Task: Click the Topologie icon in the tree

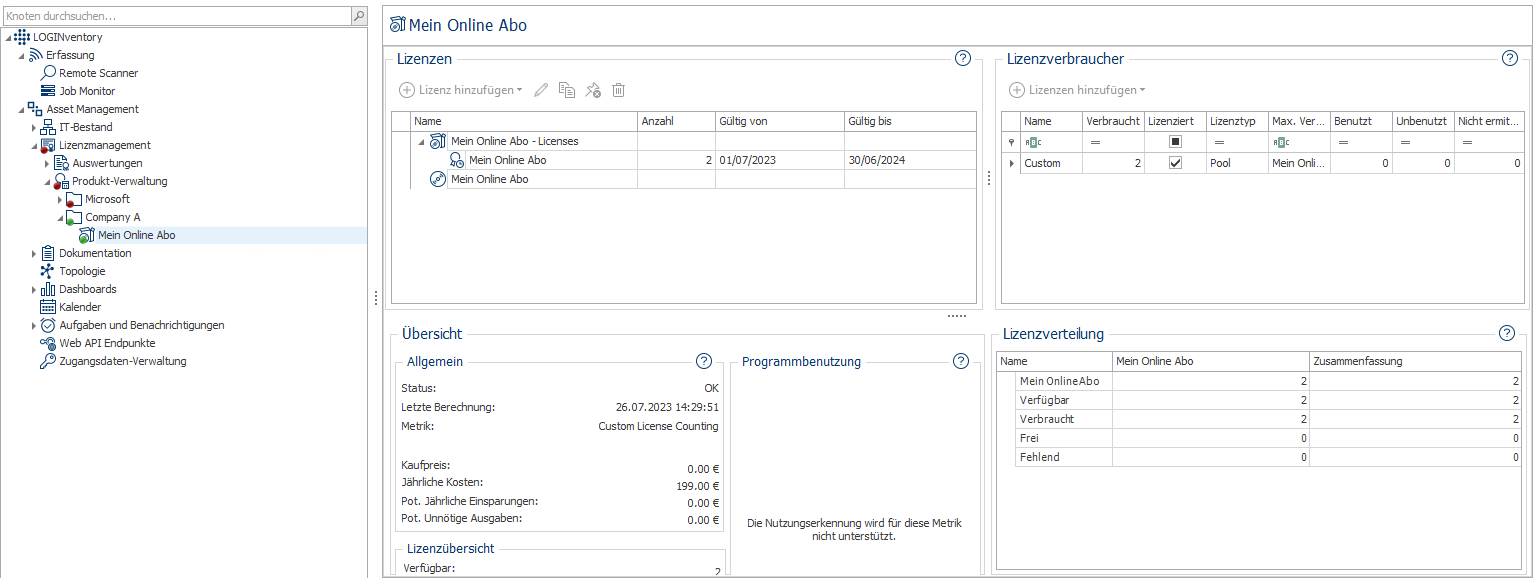Action: coord(48,271)
